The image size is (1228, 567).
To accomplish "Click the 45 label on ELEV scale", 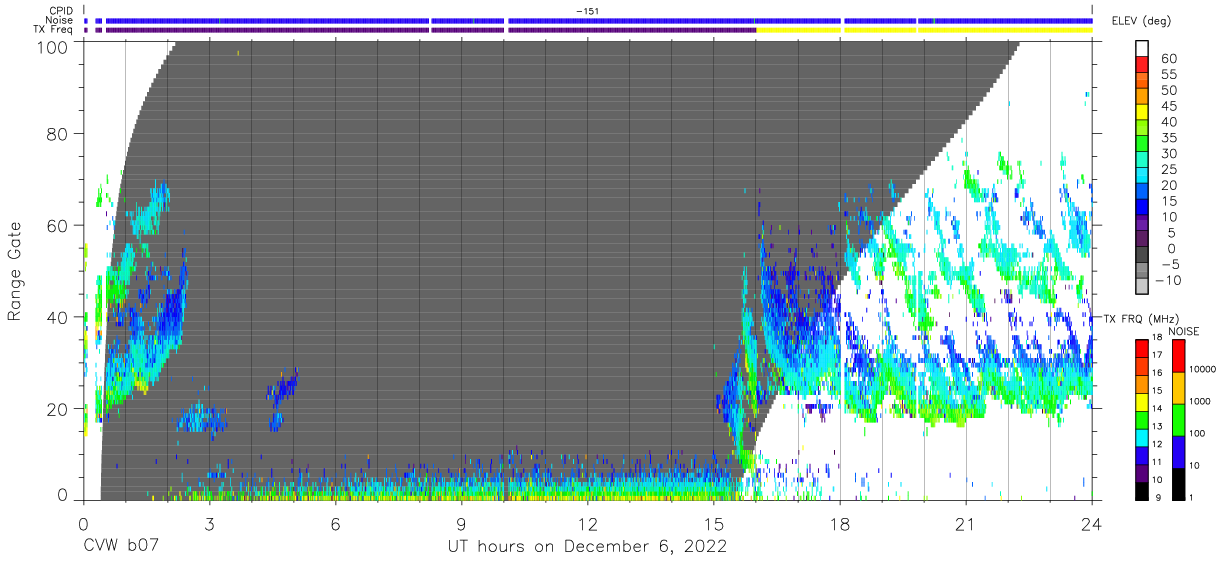I will coord(1168,106).
